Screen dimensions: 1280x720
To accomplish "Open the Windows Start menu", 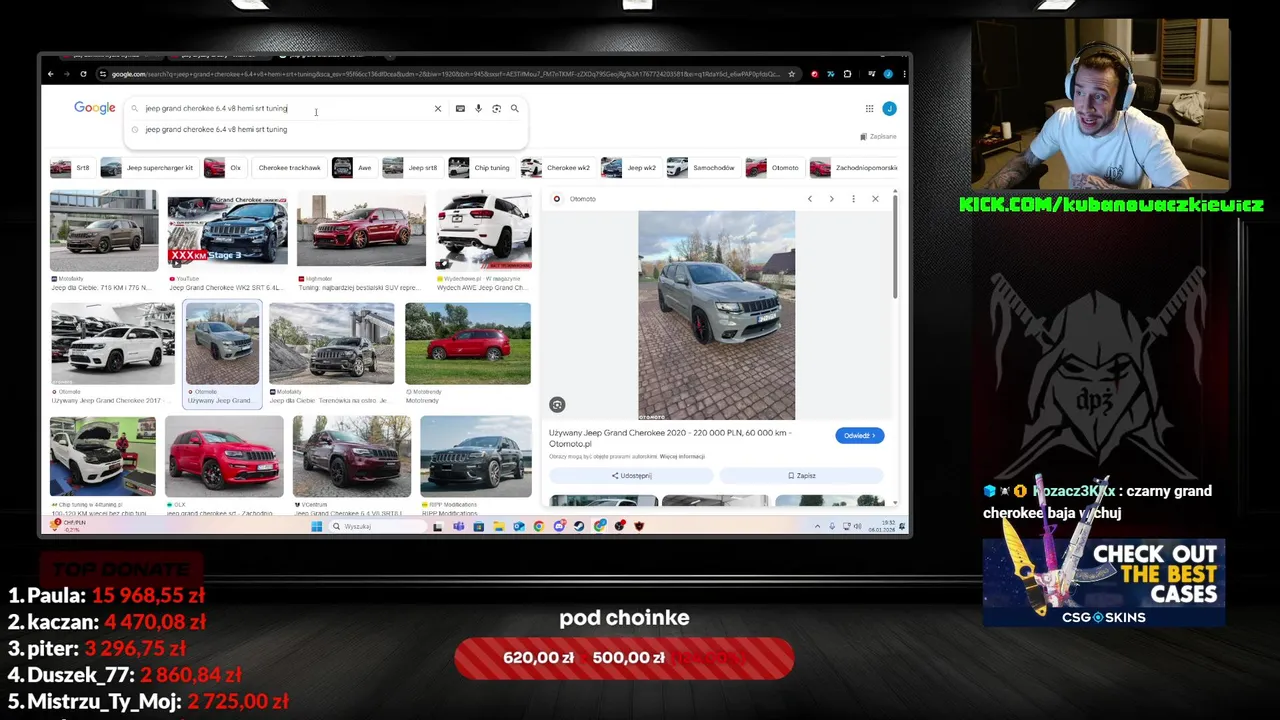I will point(317,526).
